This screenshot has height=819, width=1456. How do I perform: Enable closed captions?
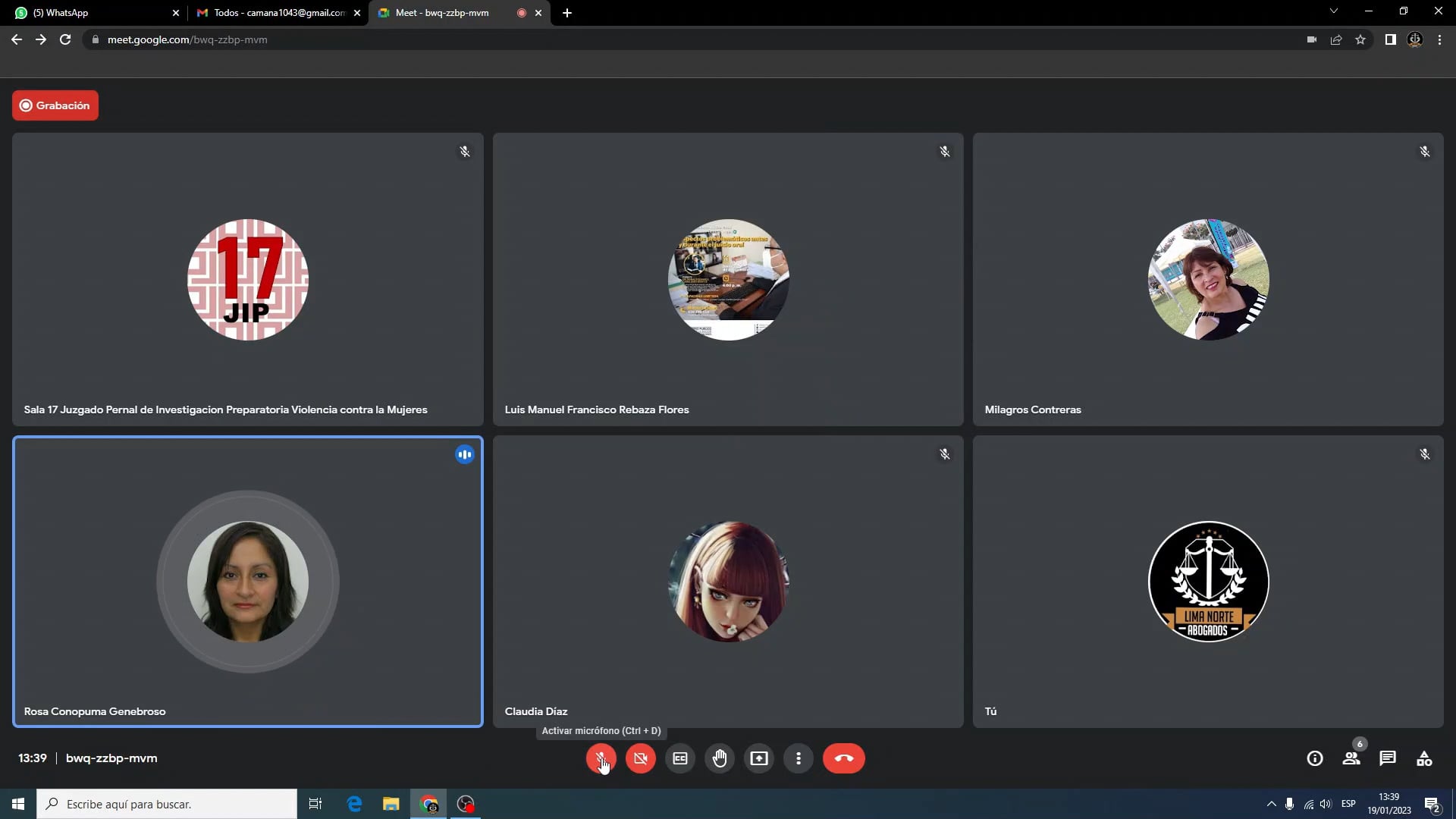680,758
